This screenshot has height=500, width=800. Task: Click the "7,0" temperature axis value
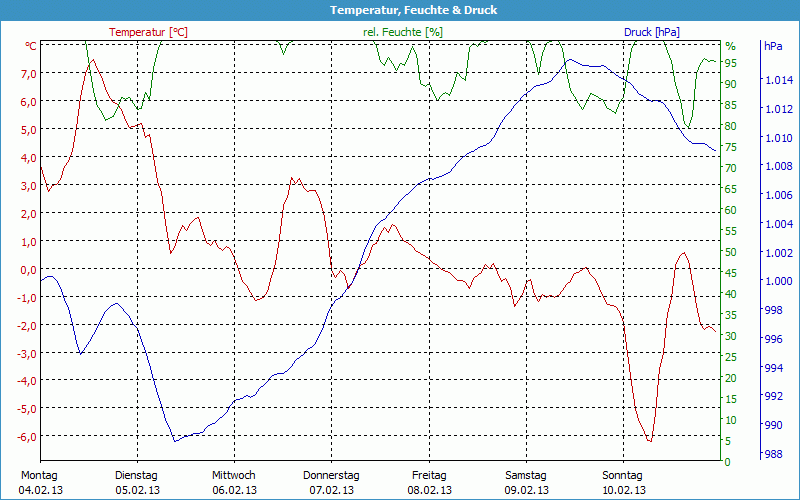click(x=28, y=73)
